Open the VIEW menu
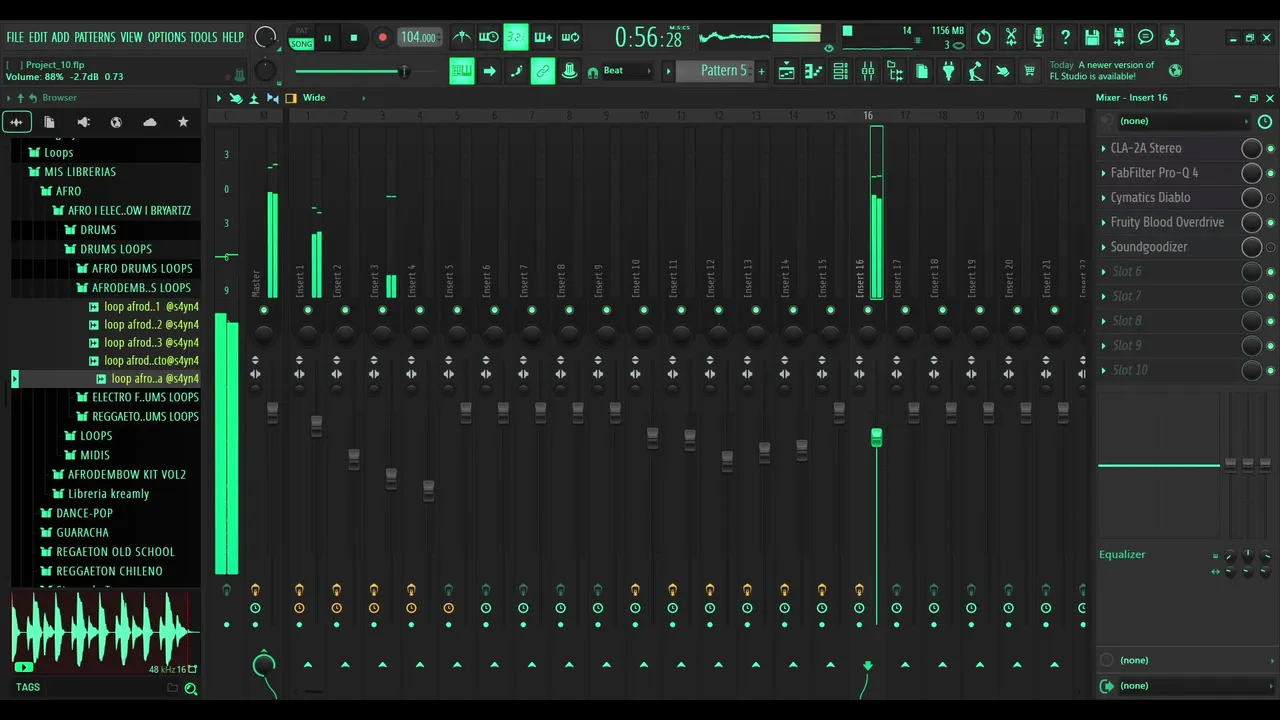Image resolution: width=1280 pixels, height=720 pixels. coord(132,37)
